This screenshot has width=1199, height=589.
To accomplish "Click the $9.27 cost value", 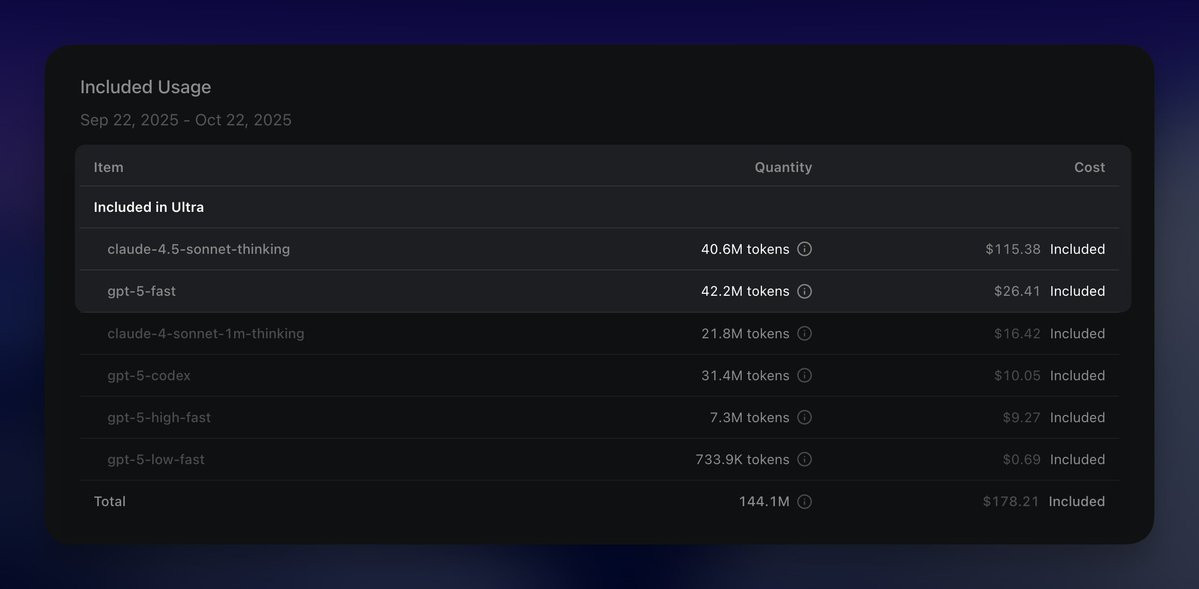I will tap(1022, 417).
